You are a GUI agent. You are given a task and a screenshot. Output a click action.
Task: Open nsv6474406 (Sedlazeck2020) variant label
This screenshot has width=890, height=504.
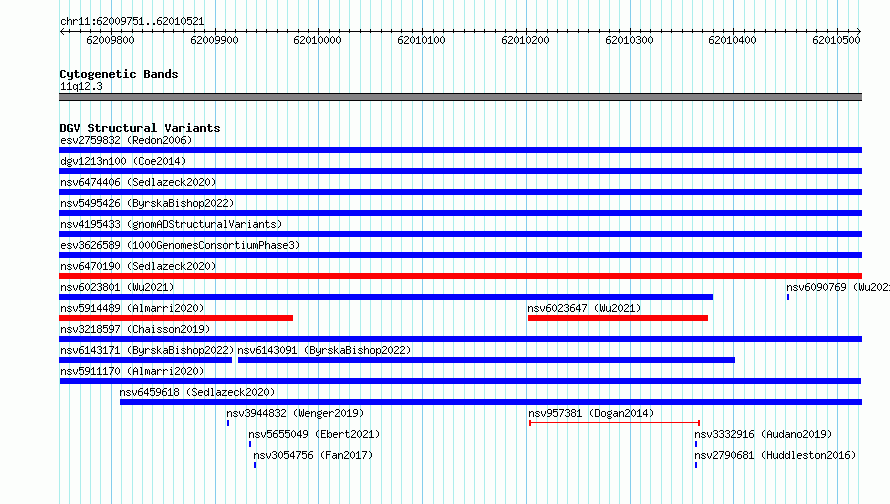tap(138, 182)
